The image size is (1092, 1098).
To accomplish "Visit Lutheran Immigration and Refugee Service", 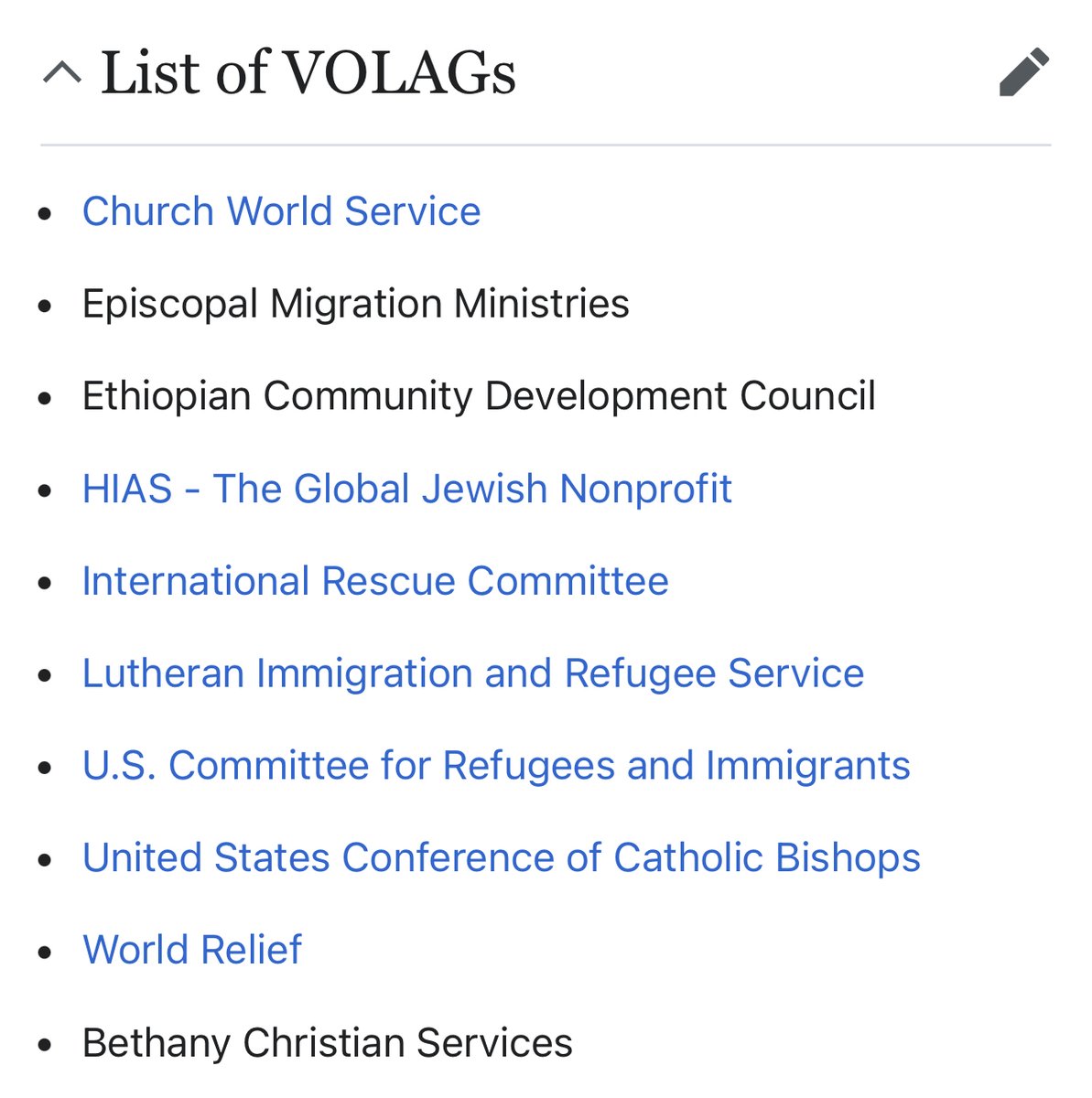I will coord(472,673).
